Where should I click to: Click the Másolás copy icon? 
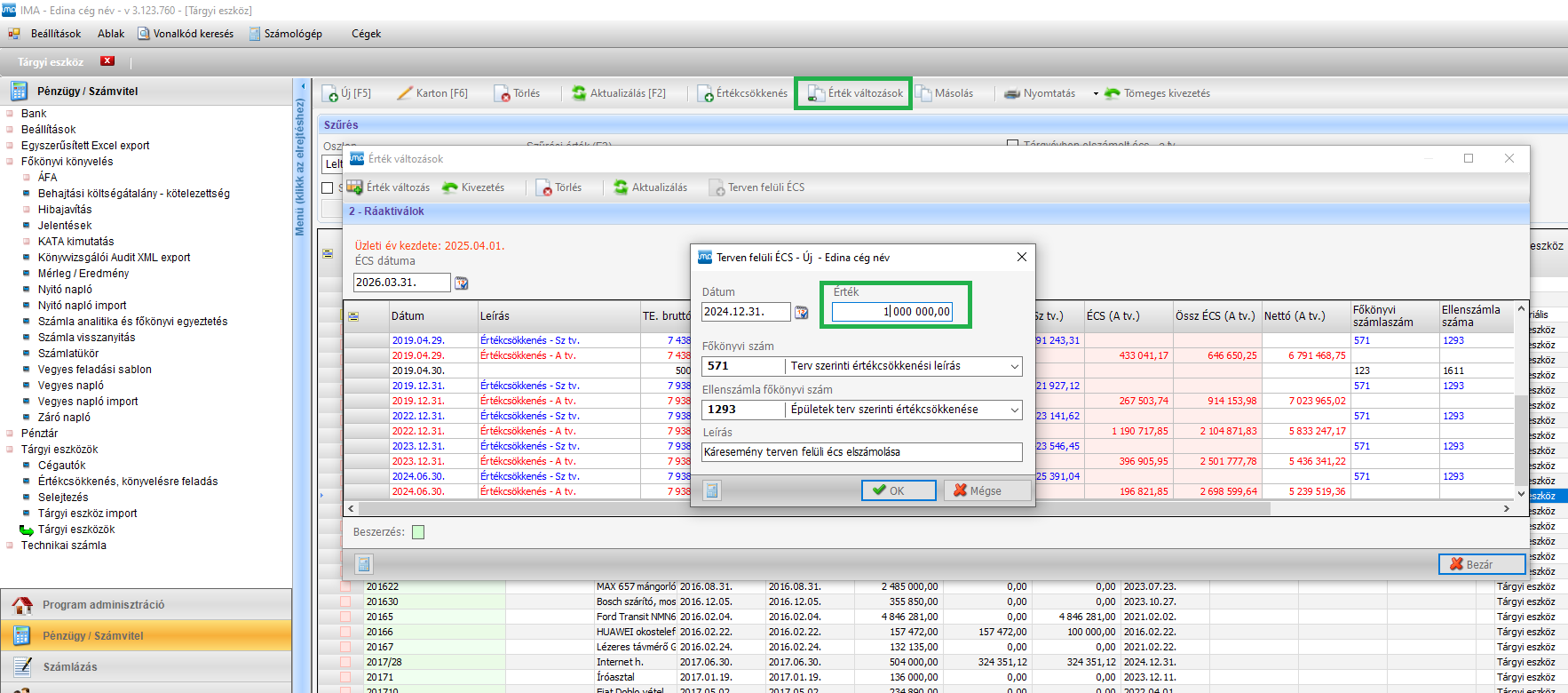[923, 93]
